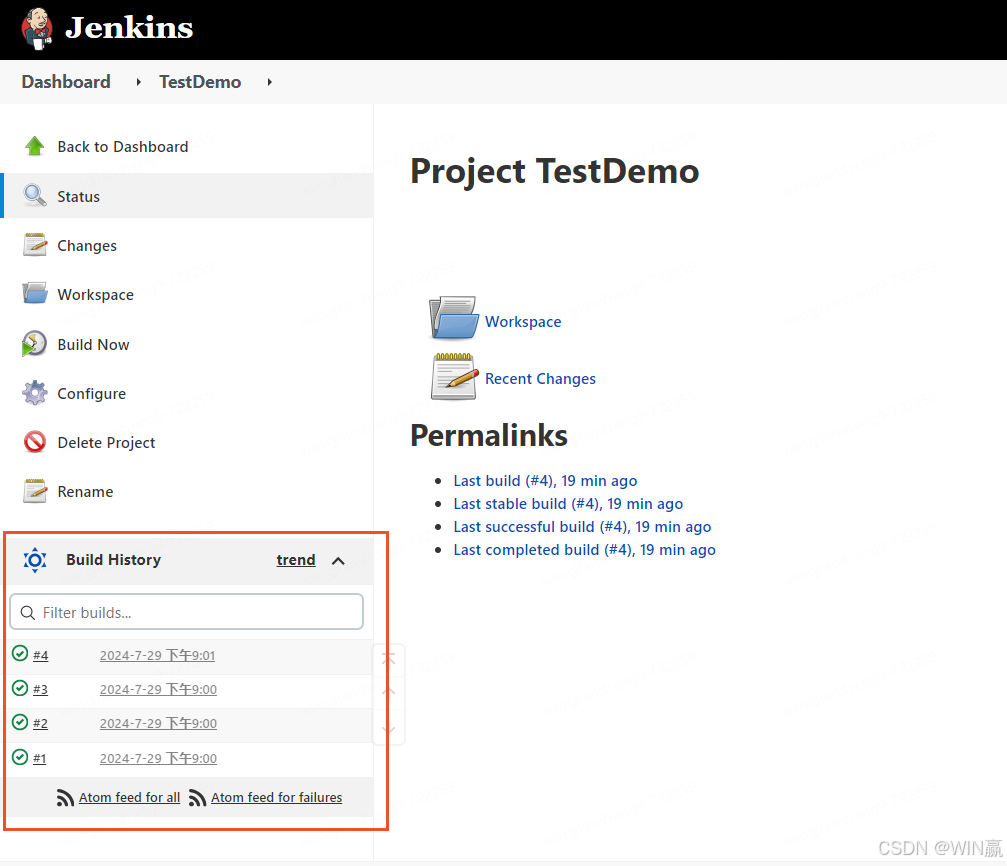Viewport: 1007px width, 866px height.
Task: Click the clock Build Now icon
Action: click(34, 344)
